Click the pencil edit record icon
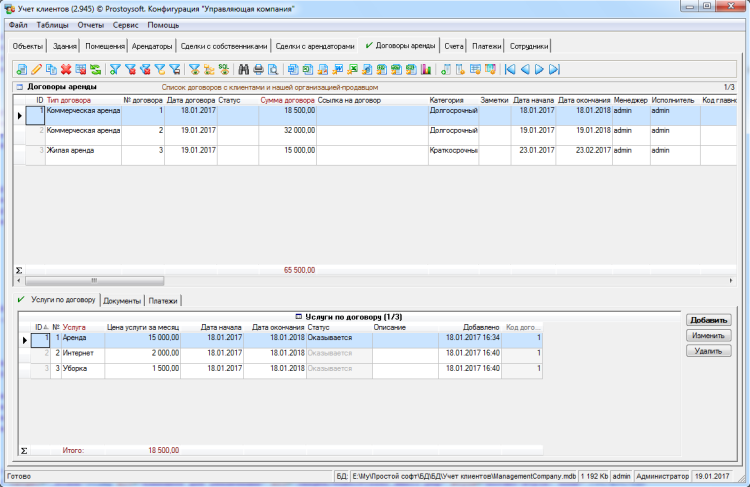Viewport: 750px width, 487px height. 36,69
